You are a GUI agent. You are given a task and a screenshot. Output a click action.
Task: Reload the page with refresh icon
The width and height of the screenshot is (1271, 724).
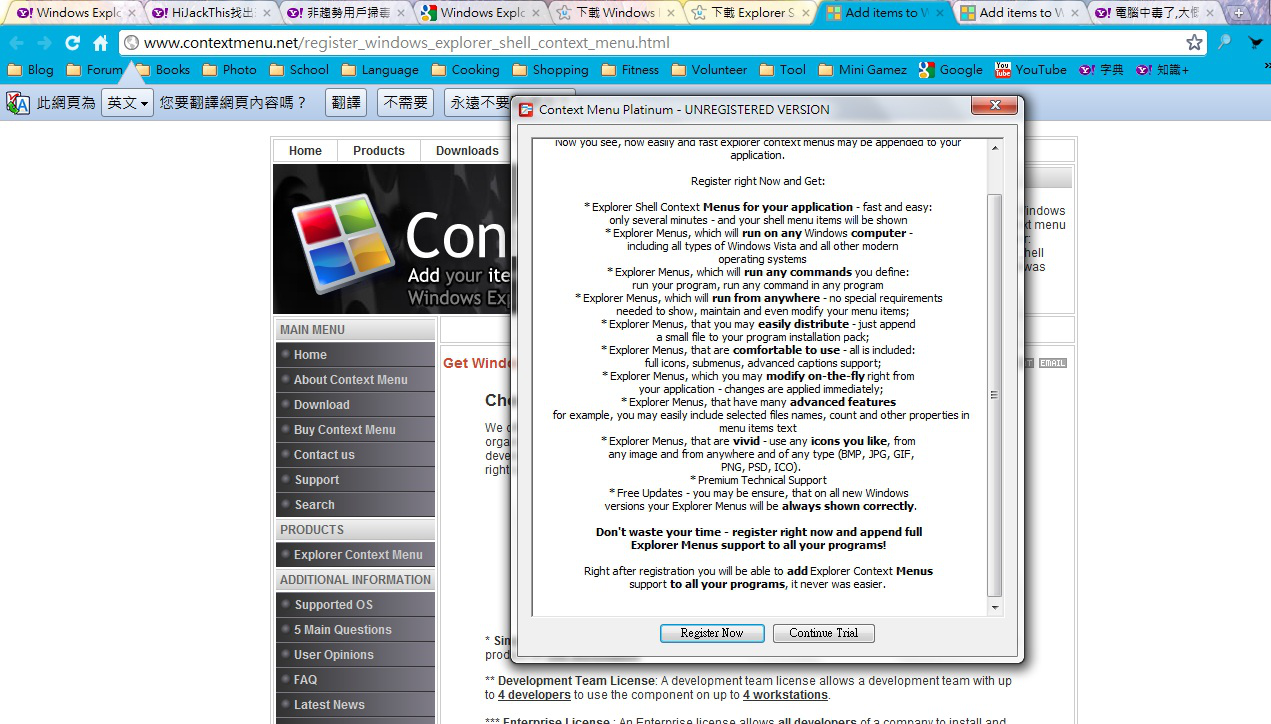click(72, 43)
